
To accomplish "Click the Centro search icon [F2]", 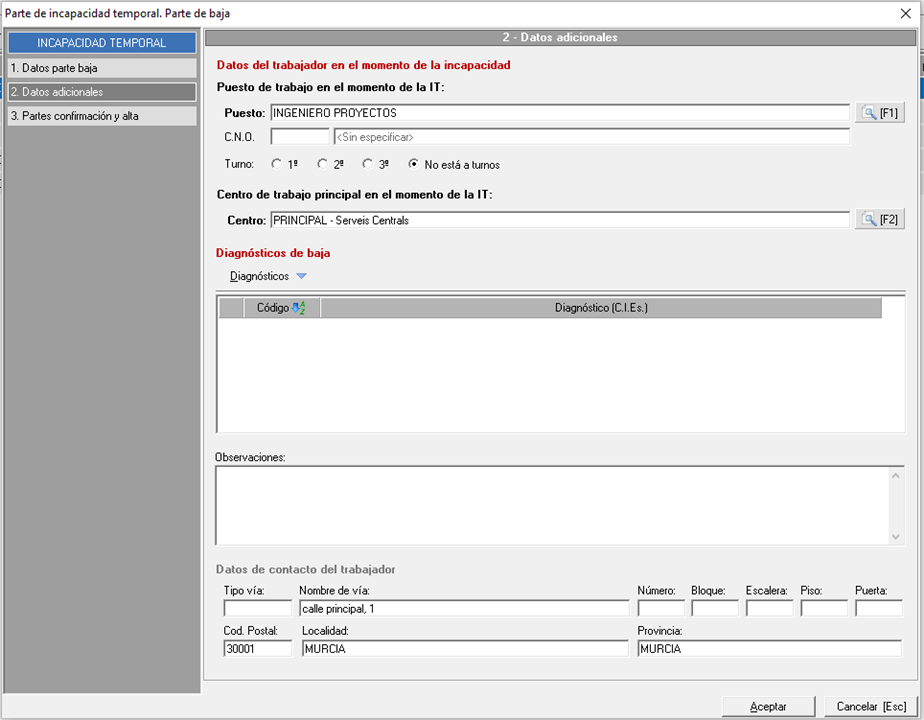I will 879,220.
